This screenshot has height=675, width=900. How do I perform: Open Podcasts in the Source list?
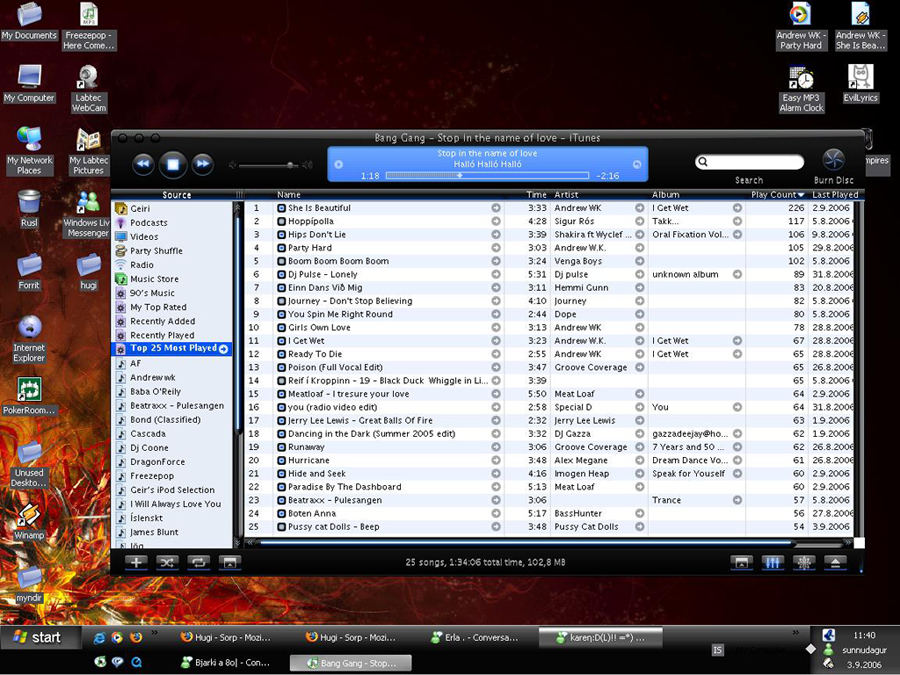(x=149, y=223)
